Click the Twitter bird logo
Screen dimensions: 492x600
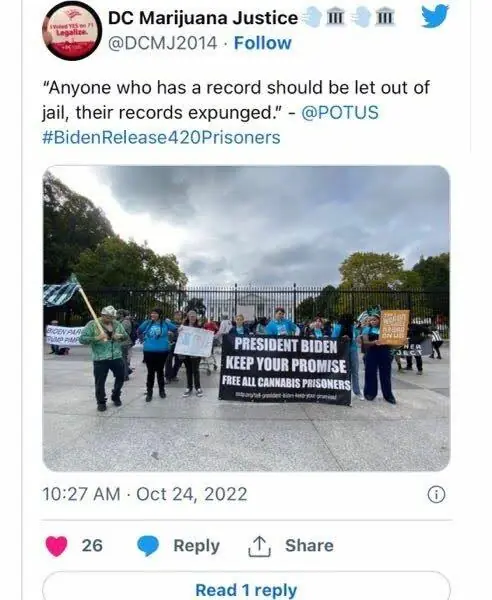(x=435, y=16)
